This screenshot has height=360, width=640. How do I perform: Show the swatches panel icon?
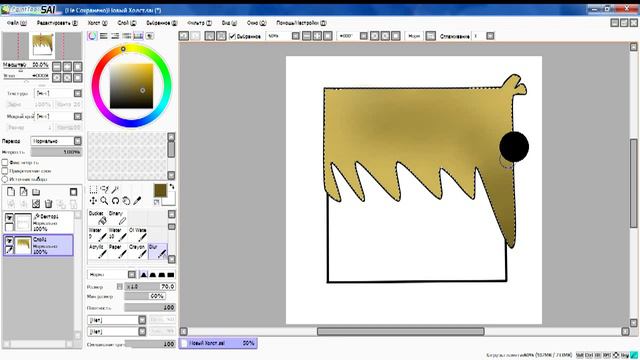[138, 36]
